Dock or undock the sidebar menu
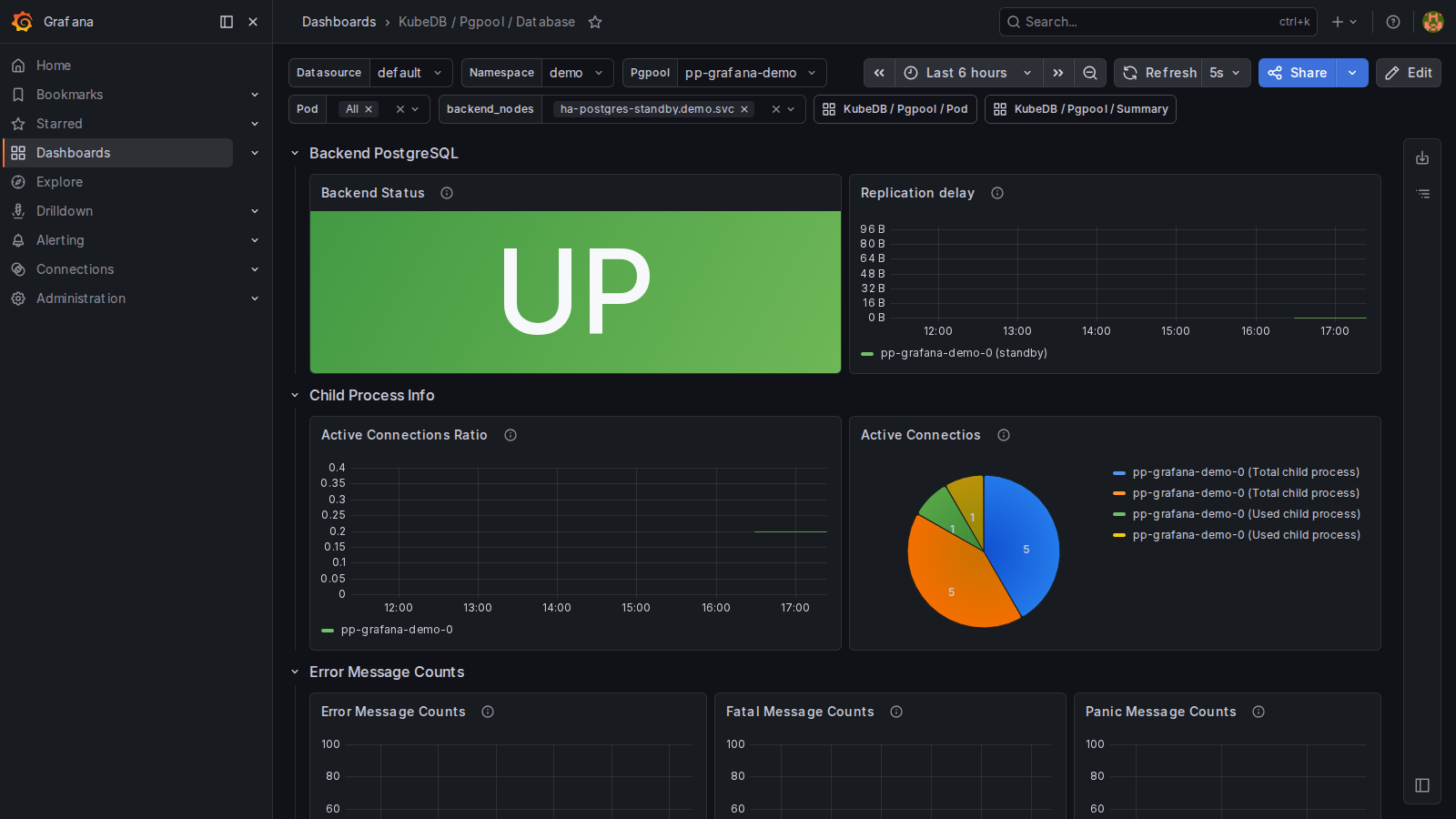 point(227,22)
